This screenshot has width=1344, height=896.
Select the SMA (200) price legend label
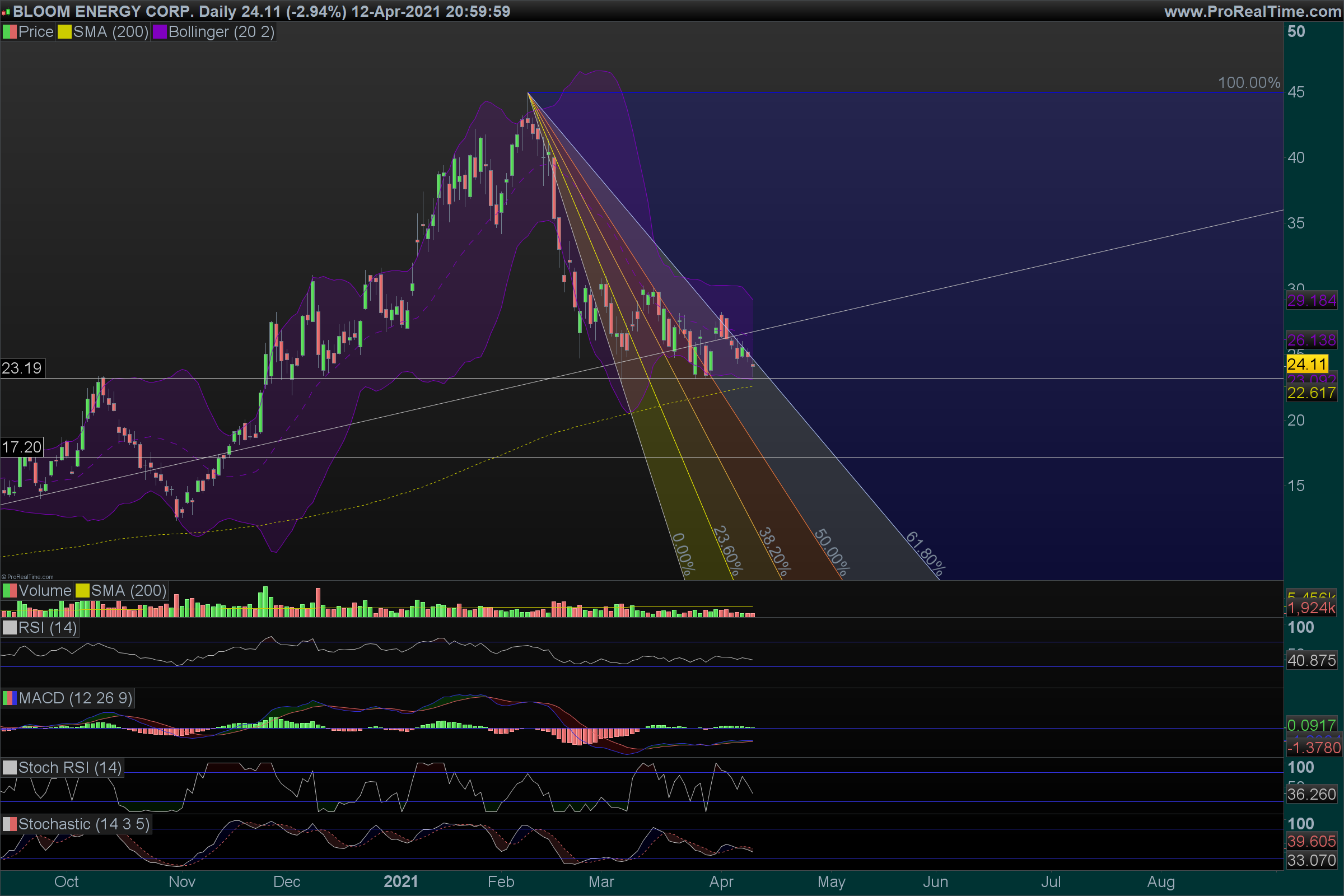(x=110, y=32)
